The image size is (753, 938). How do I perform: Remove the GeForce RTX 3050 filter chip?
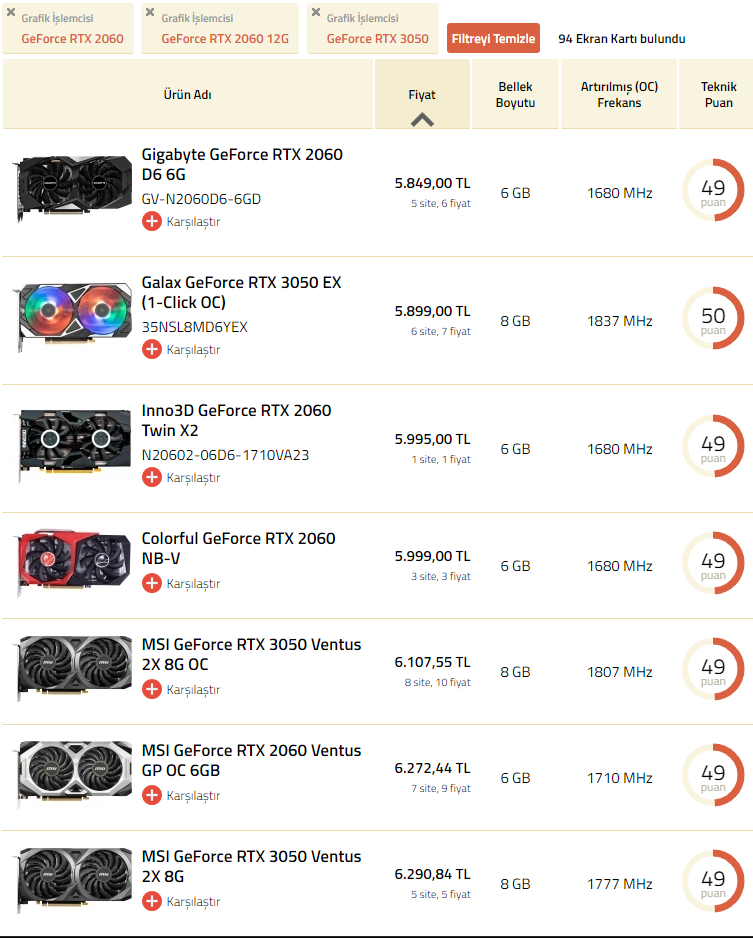tap(316, 13)
